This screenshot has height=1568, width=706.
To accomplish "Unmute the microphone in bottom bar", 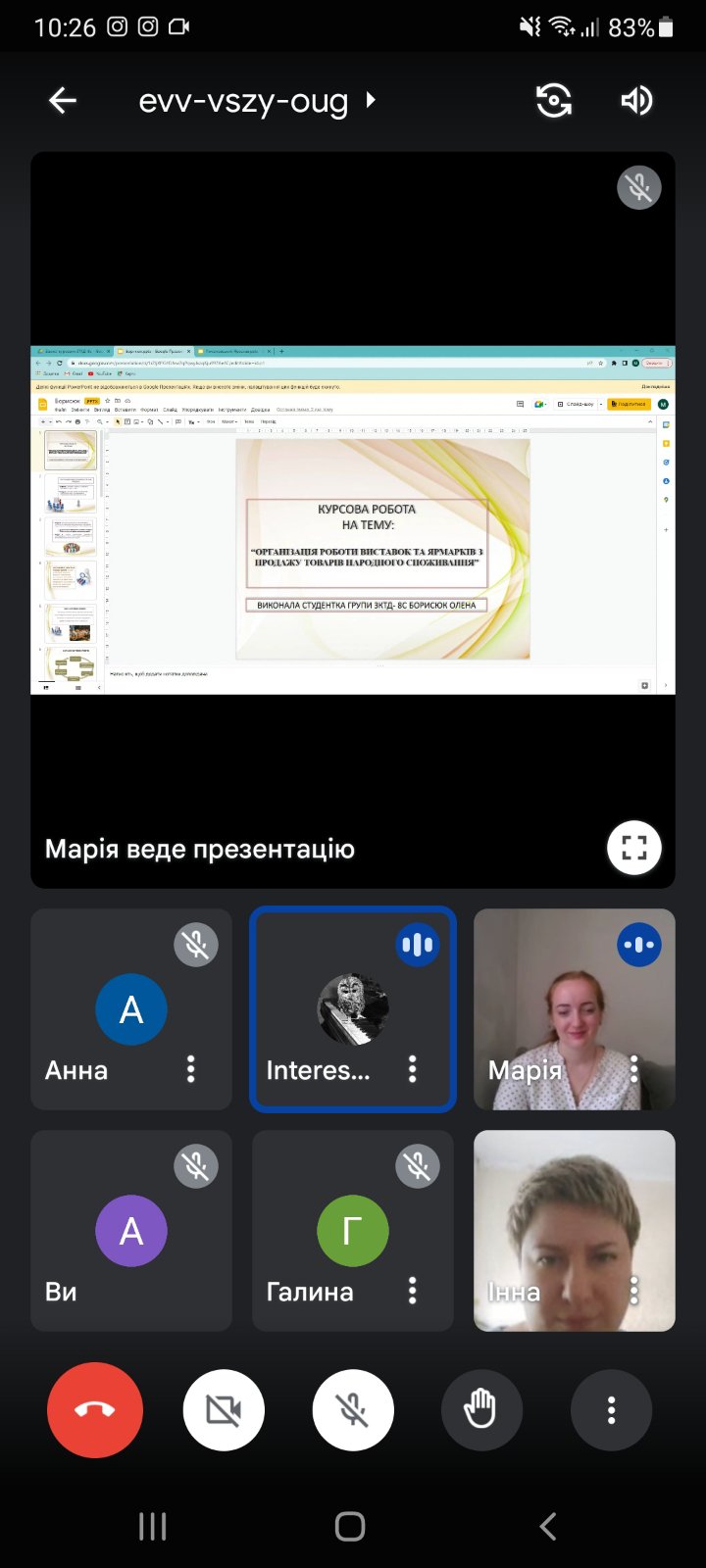I will [353, 1410].
